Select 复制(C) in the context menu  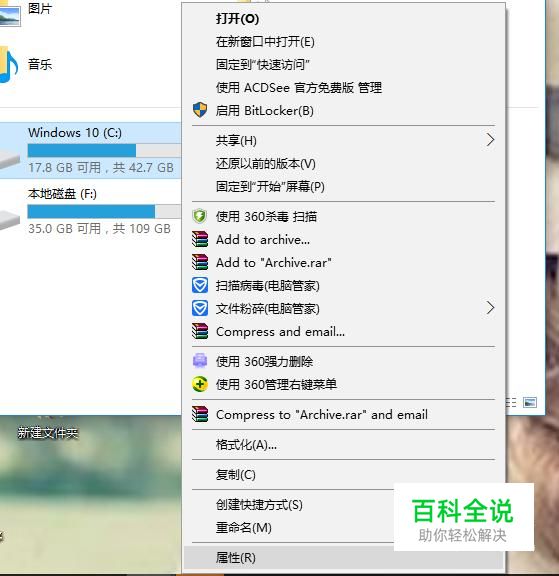344,475
